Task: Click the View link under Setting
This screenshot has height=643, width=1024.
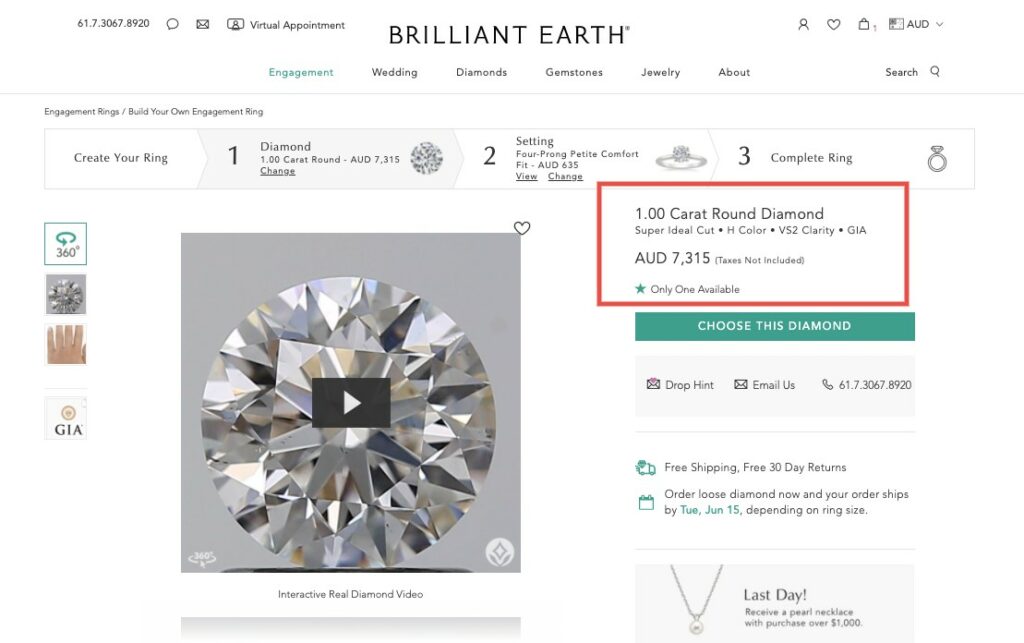Action: pos(526,177)
